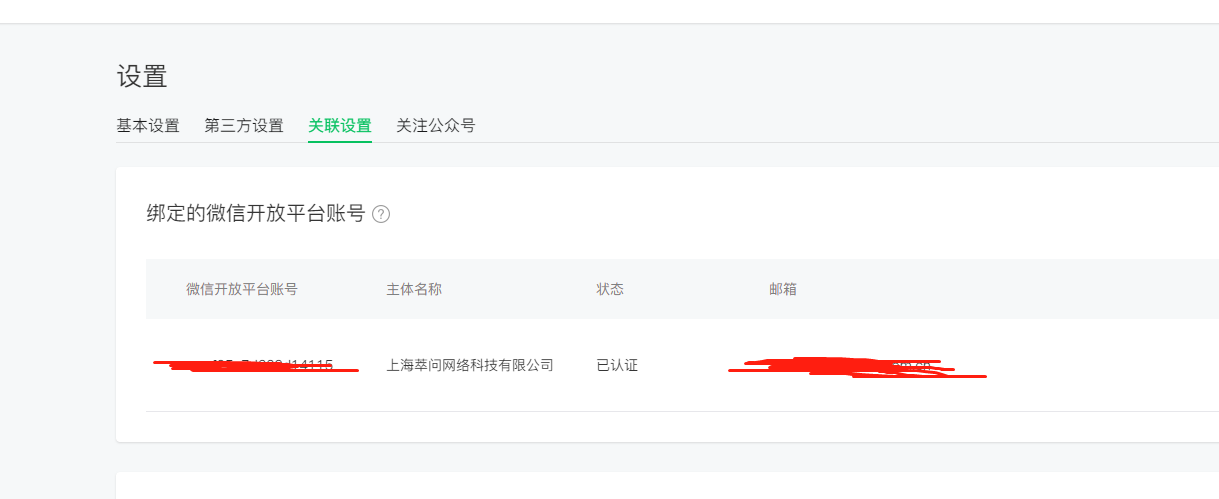Switch to the 第三方设置 tab
The height and width of the screenshot is (499, 1219).
[x=244, y=126]
